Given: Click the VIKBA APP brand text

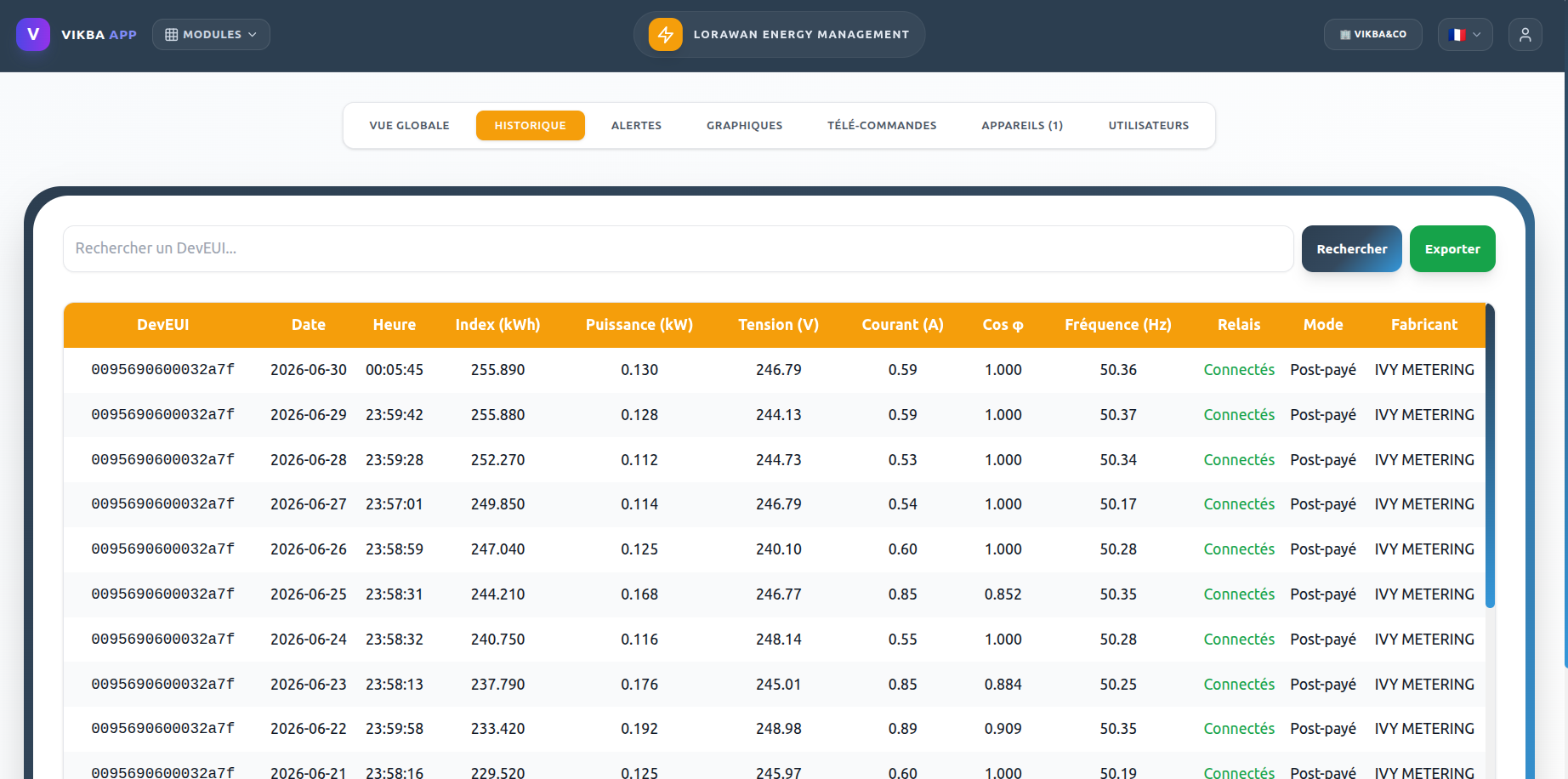Looking at the screenshot, I should tap(99, 35).
